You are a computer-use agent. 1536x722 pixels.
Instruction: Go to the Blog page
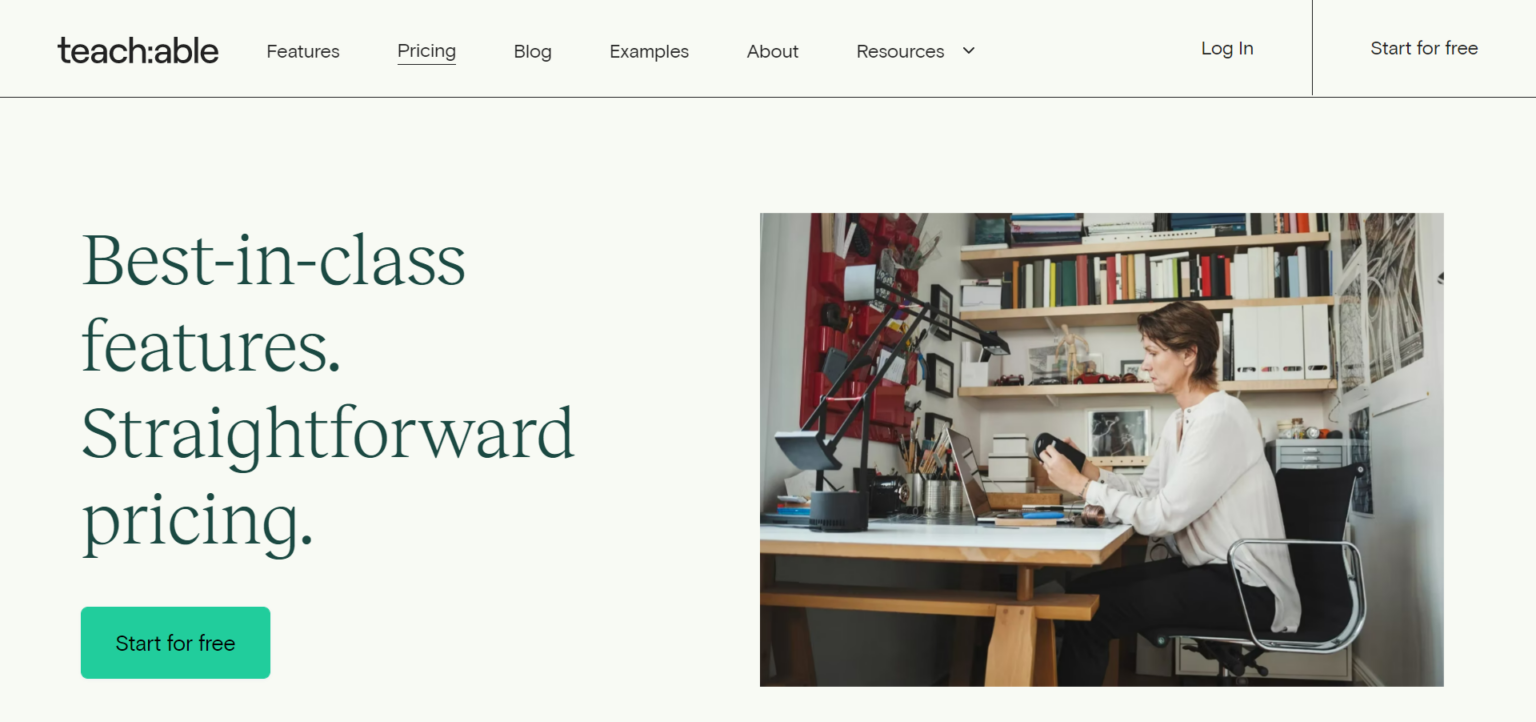click(532, 51)
